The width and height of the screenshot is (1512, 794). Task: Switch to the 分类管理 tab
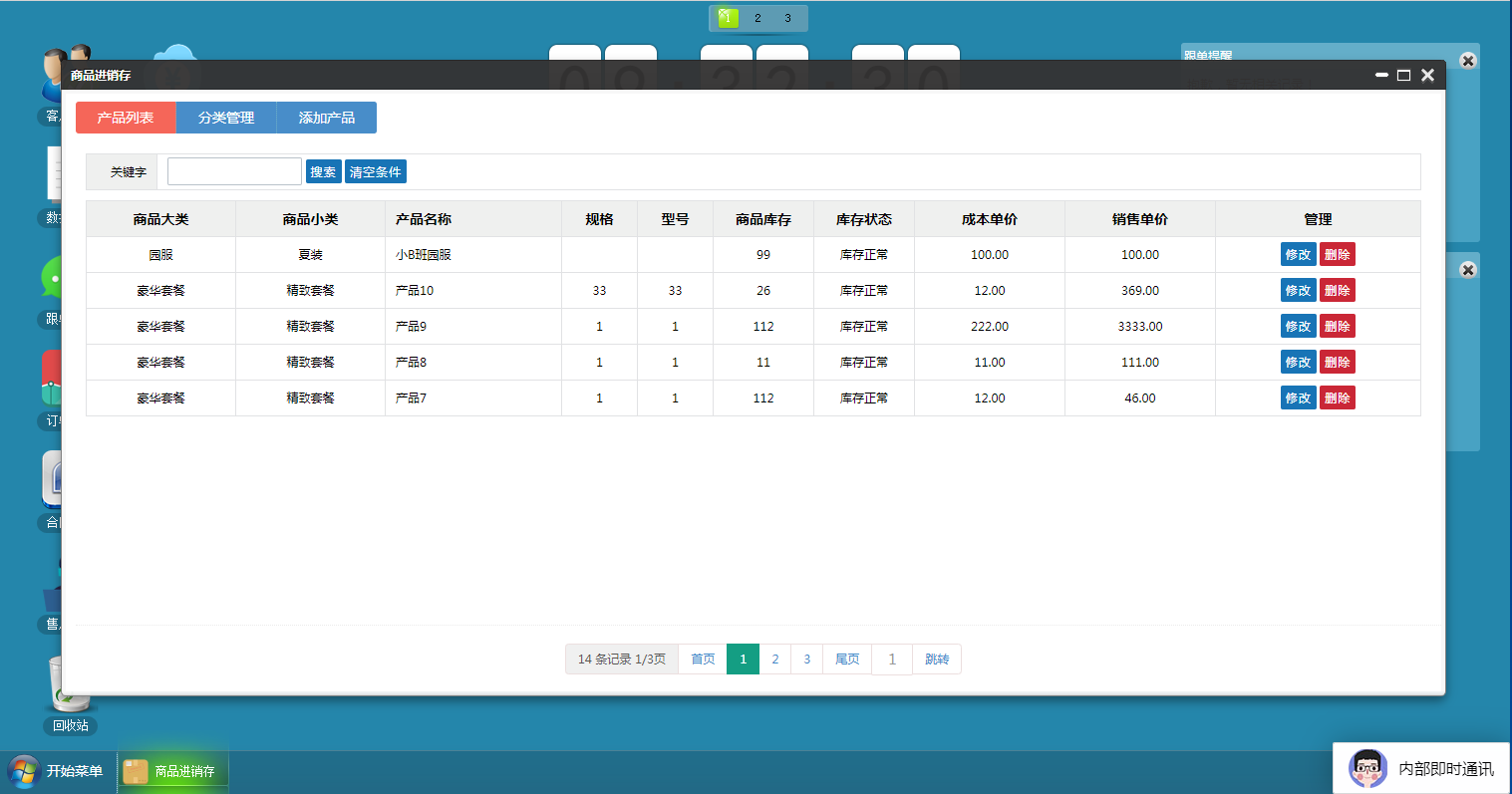[226, 118]
